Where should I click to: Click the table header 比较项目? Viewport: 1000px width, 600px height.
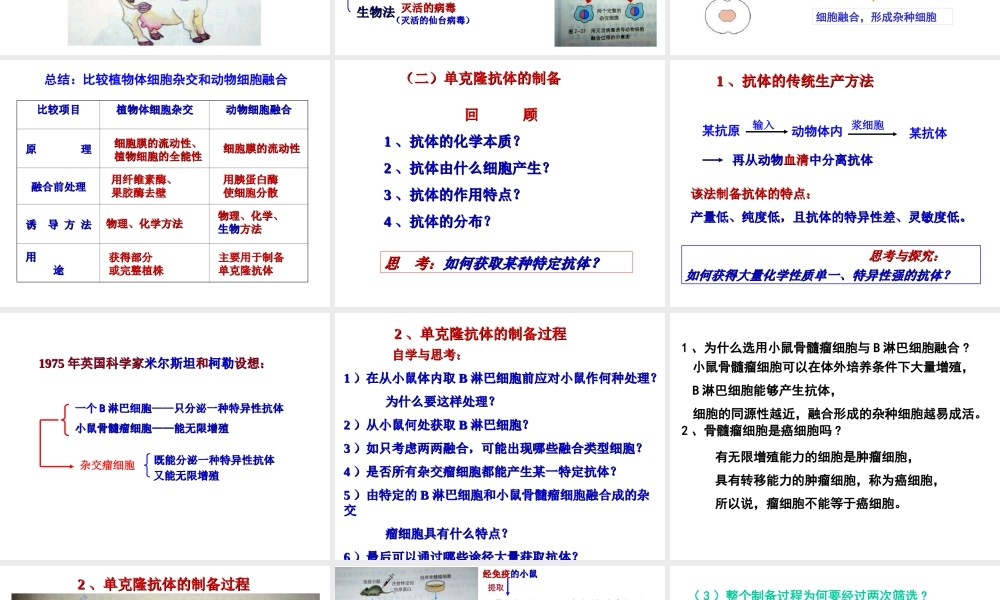(x=58, y=110)
